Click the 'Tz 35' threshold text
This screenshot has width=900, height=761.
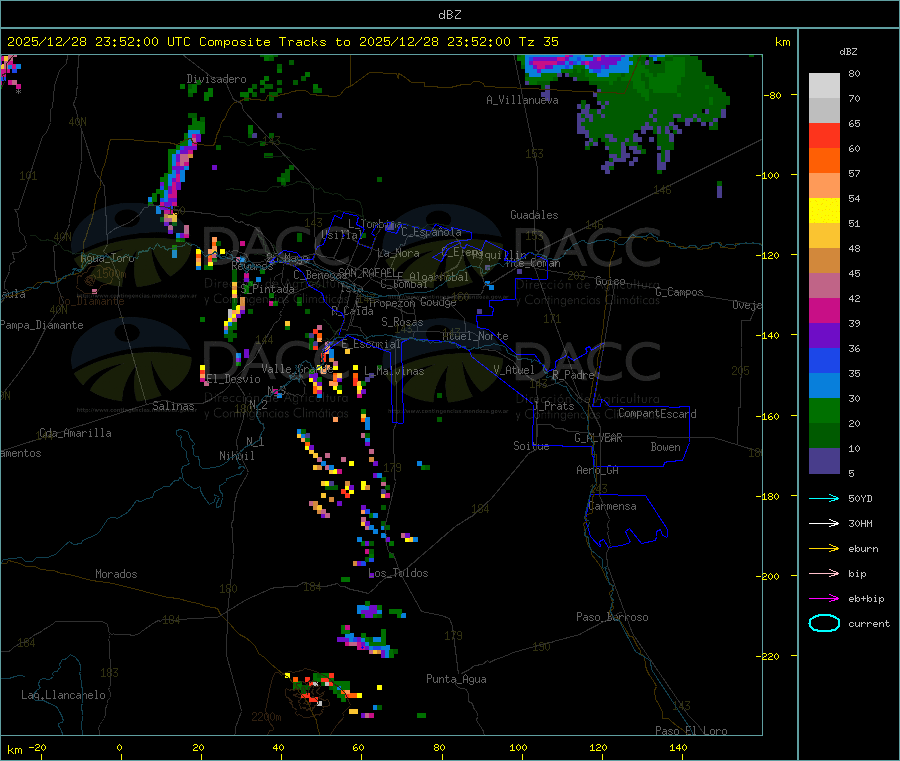click(x=538, y=42)
